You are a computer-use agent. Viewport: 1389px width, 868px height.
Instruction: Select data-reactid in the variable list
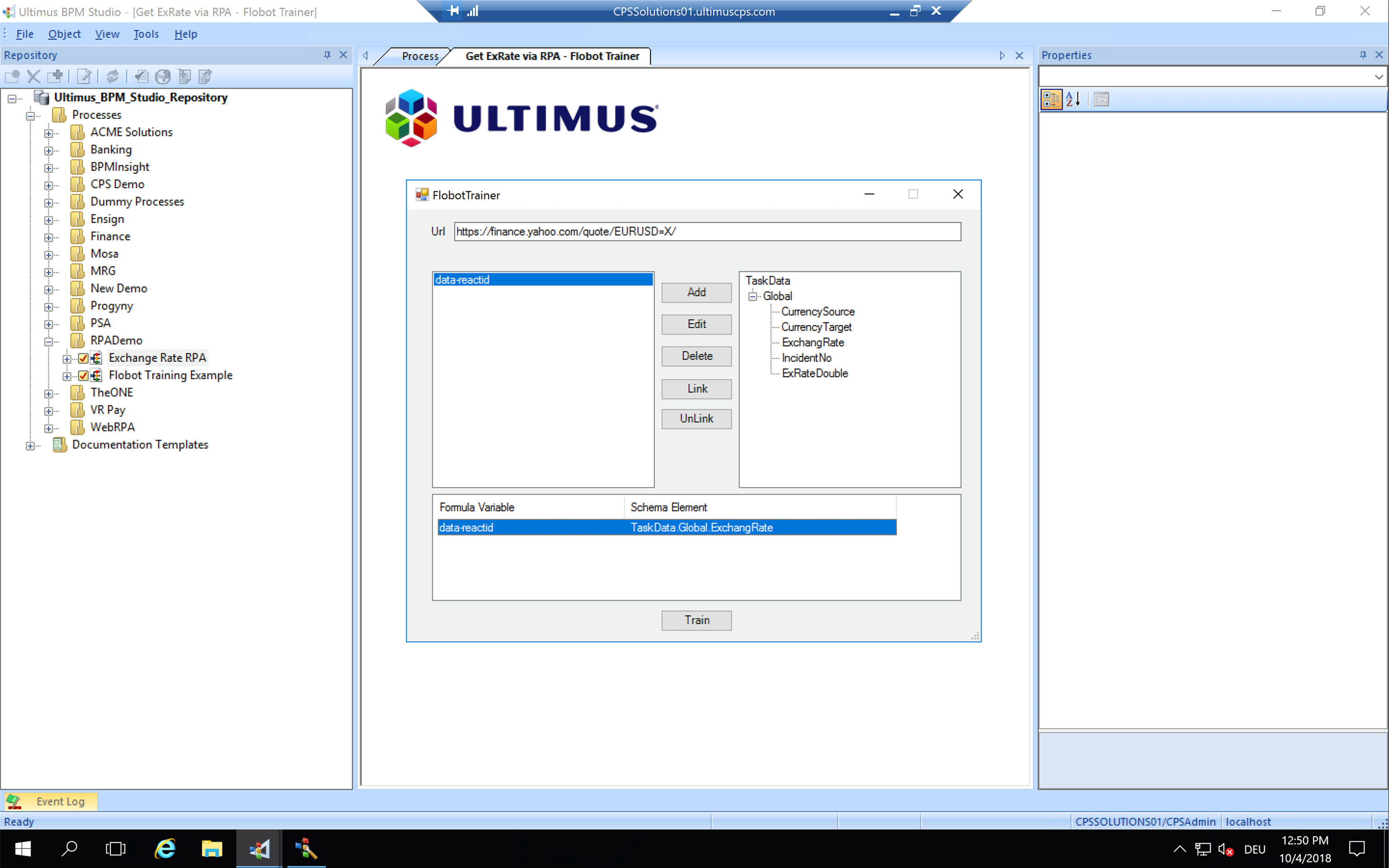click(x=543, y=279)
